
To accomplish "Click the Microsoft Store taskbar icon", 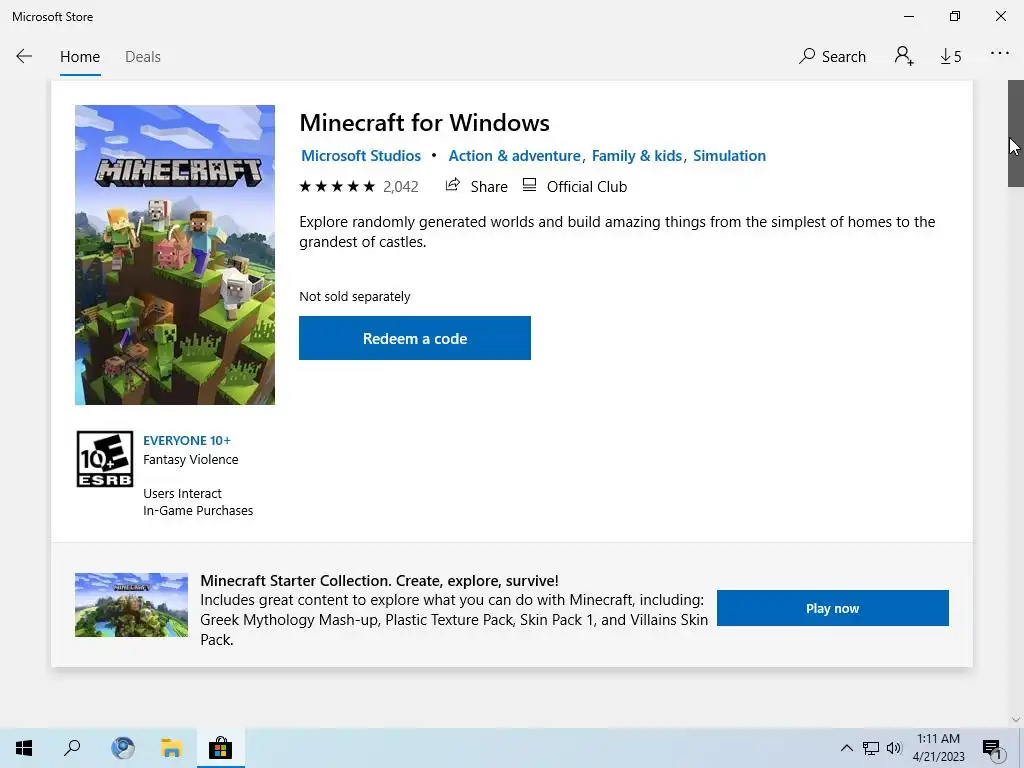I will (x=221, y=748).
